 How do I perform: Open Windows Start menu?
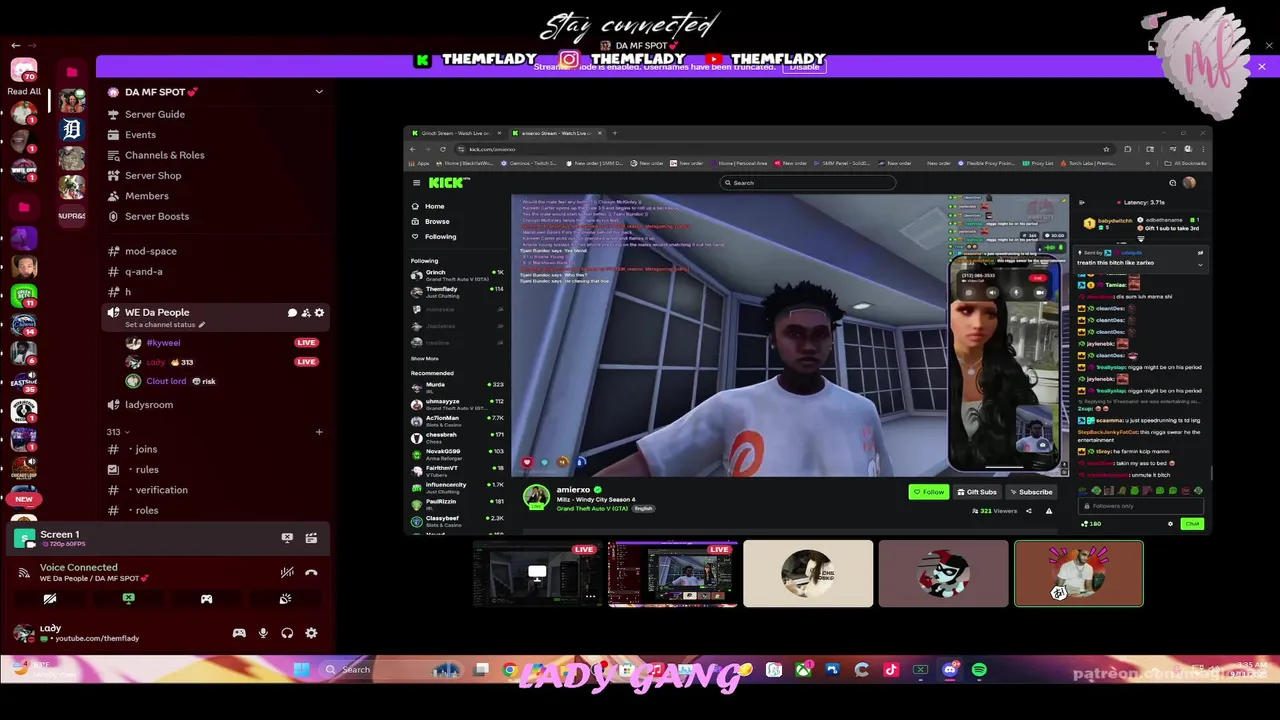[x=301, y=669]
